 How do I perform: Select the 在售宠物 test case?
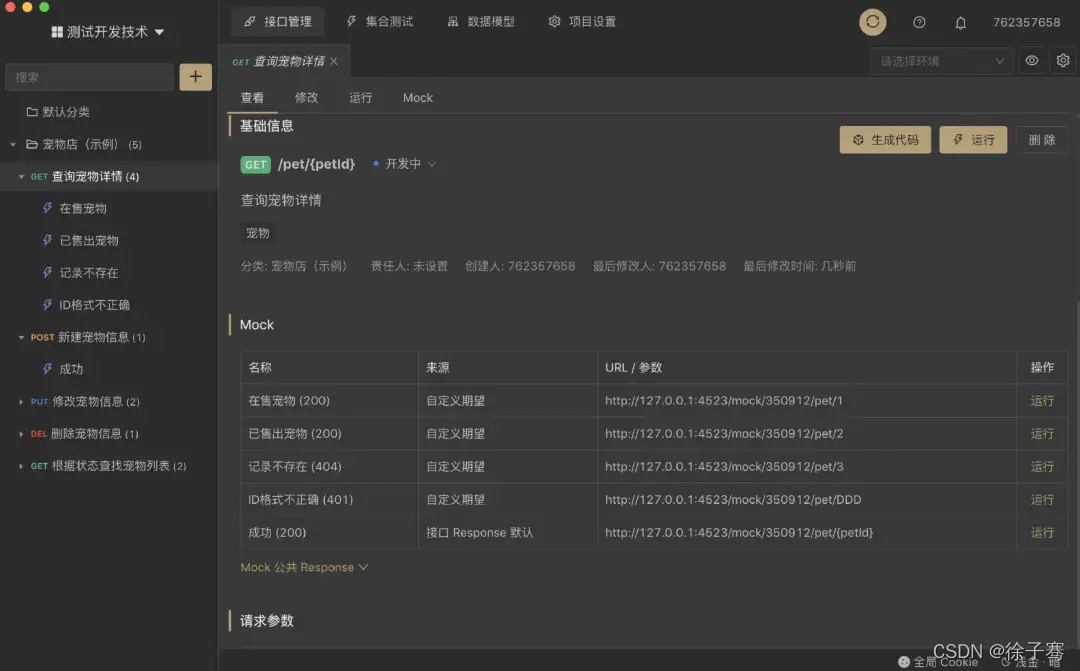[83, 208]
